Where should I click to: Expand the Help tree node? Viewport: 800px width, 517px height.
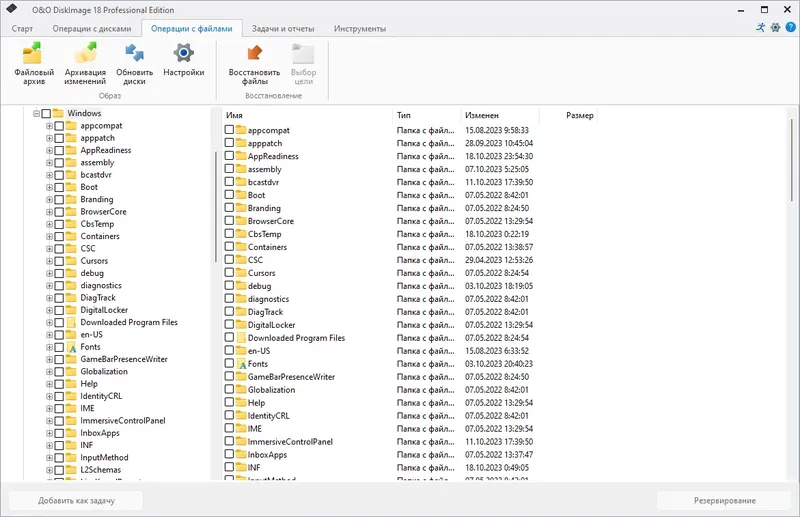coord(49,384)
